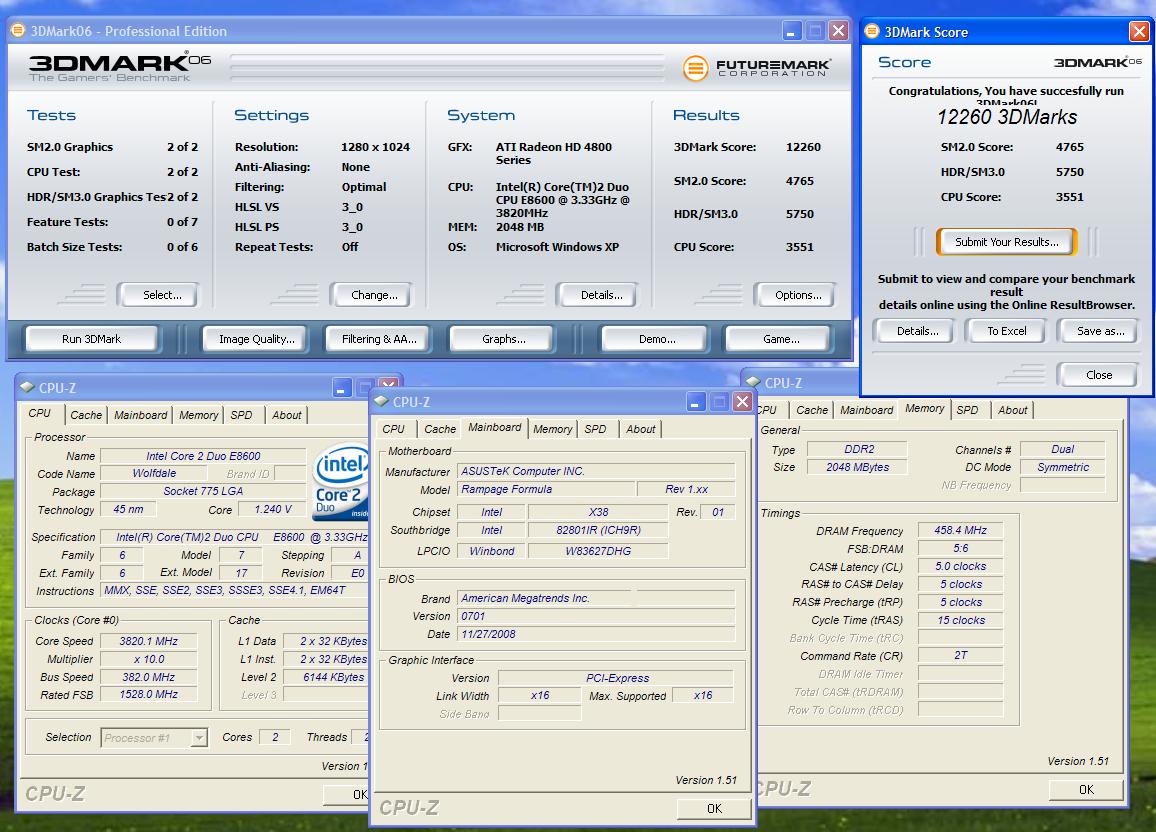Image resolution: width=1156 pixels, height=832 pixels.
Task: Export score To Excel
Action: [1006, 331]
